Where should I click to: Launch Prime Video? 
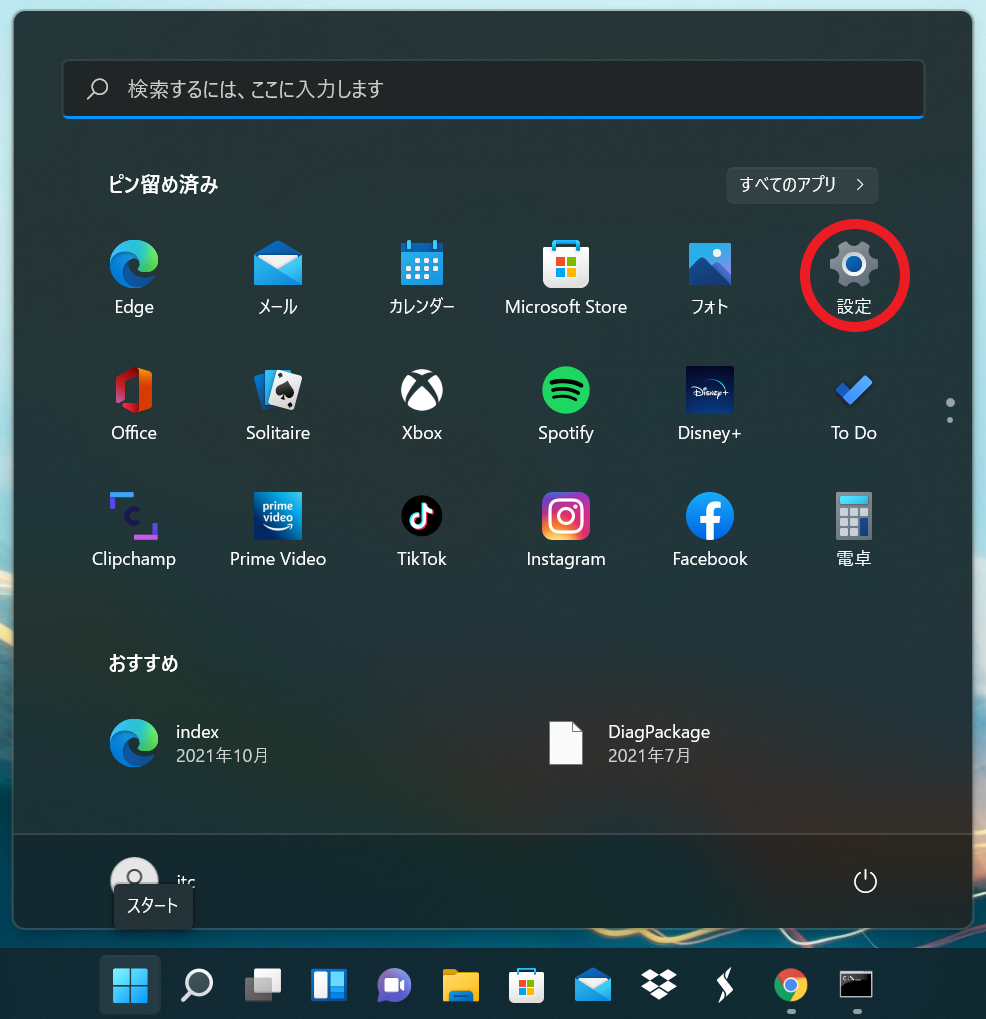(278, 529)
